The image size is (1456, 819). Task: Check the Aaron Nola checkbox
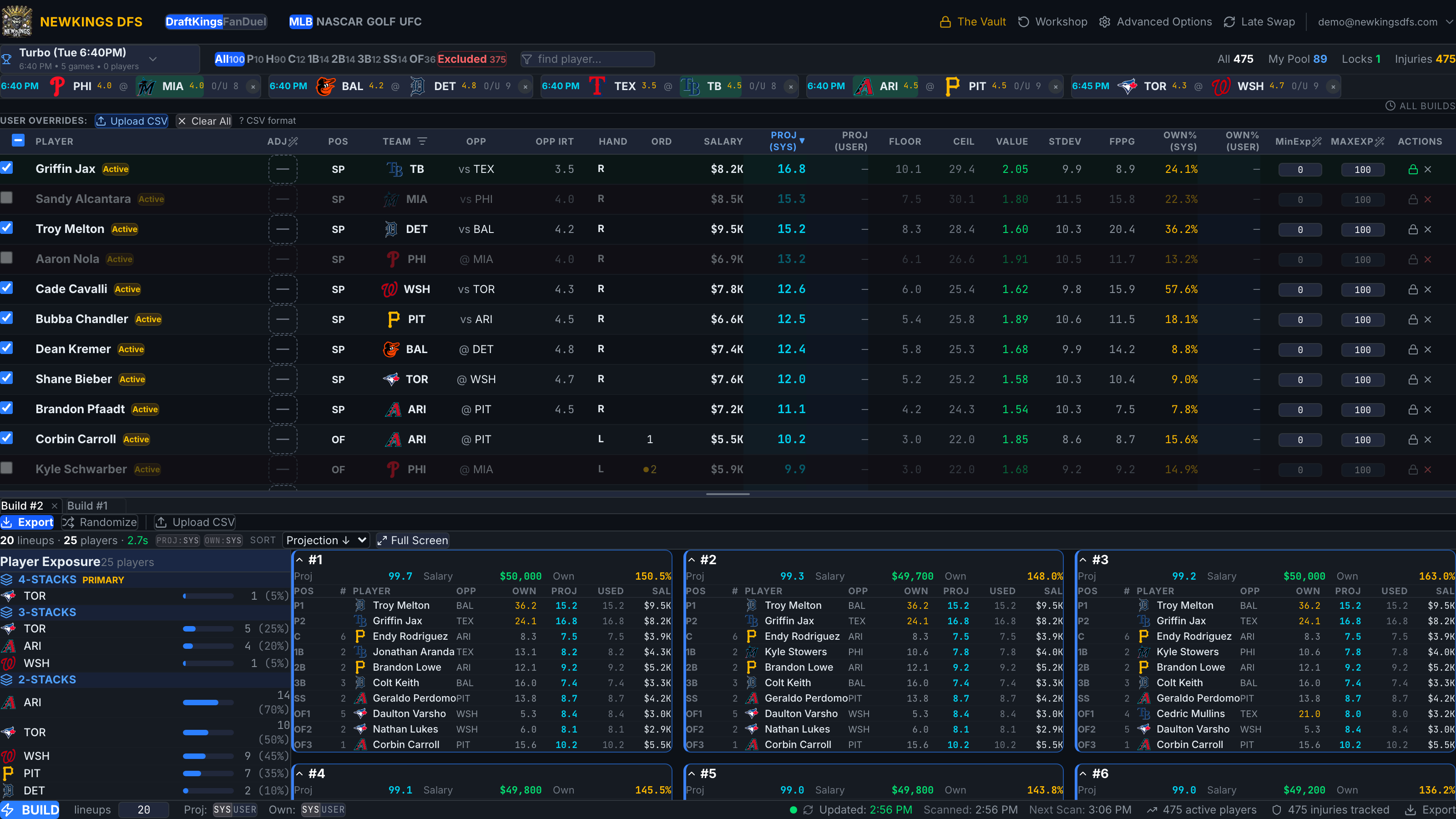(x=7, y=258)
